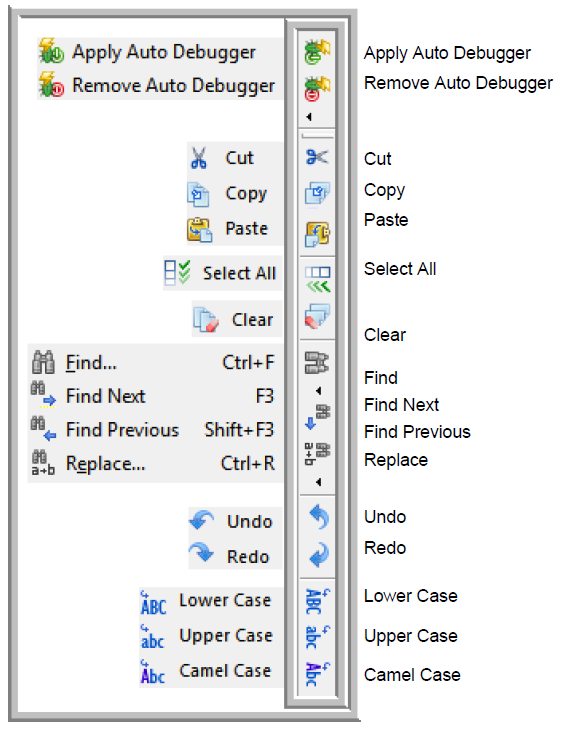Viewport: 565px width, 731px height.
Task: Expand the small arrow below the Replace icon
Action: coord(318,482)
